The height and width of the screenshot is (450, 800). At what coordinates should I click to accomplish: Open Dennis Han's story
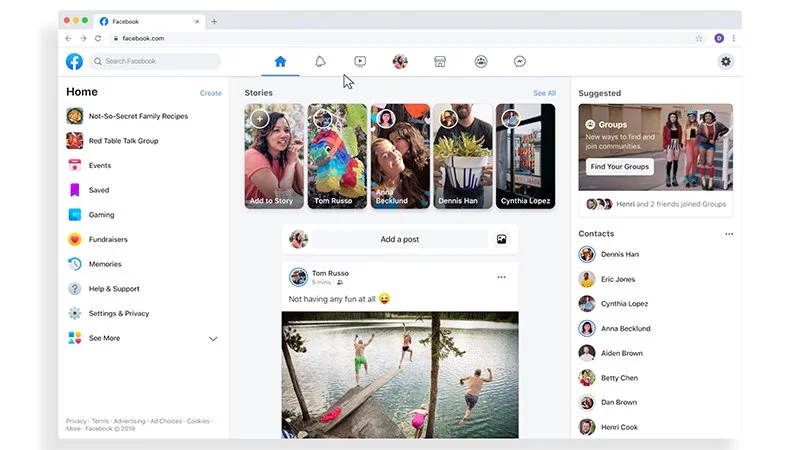(x=463, y=156)
